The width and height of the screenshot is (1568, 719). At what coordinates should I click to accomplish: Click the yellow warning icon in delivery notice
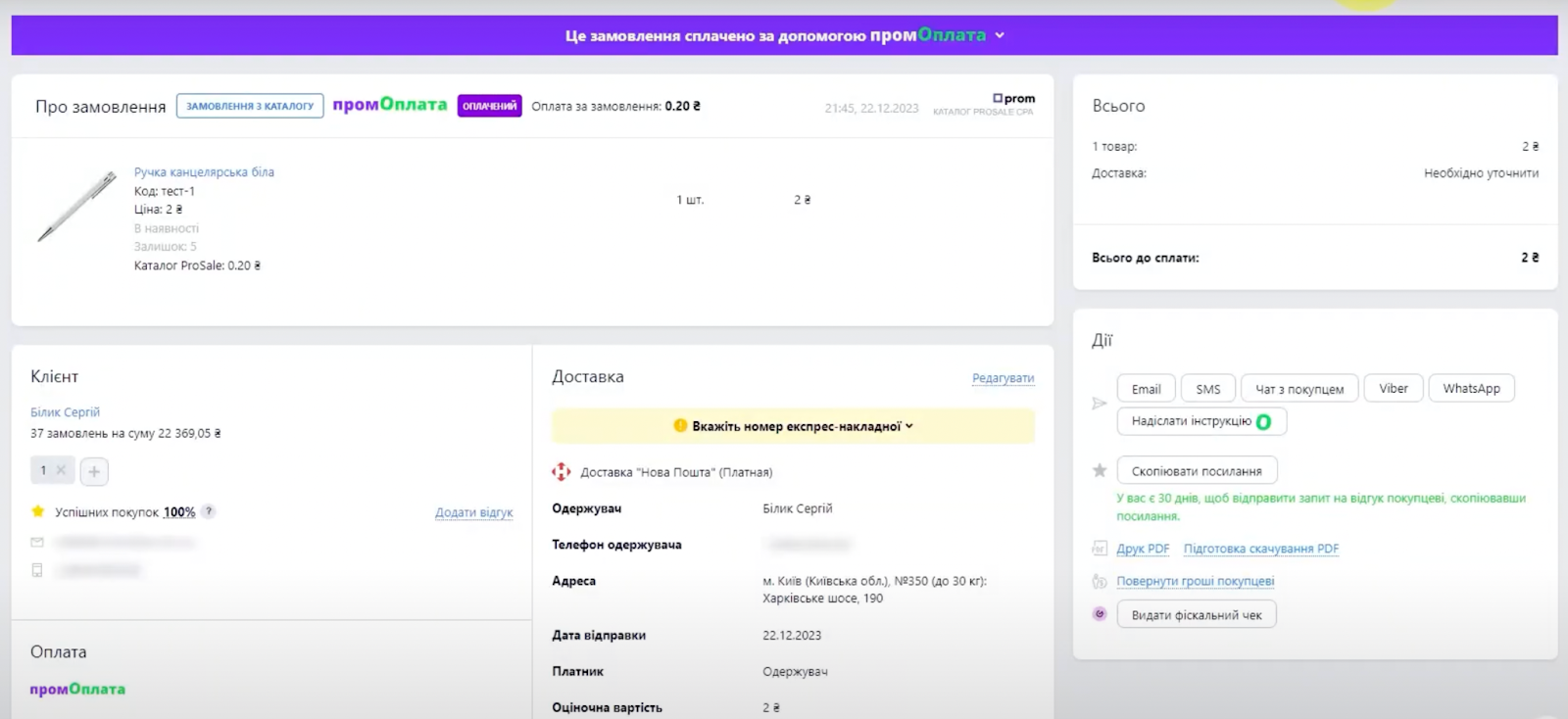[x=680, y=426]
